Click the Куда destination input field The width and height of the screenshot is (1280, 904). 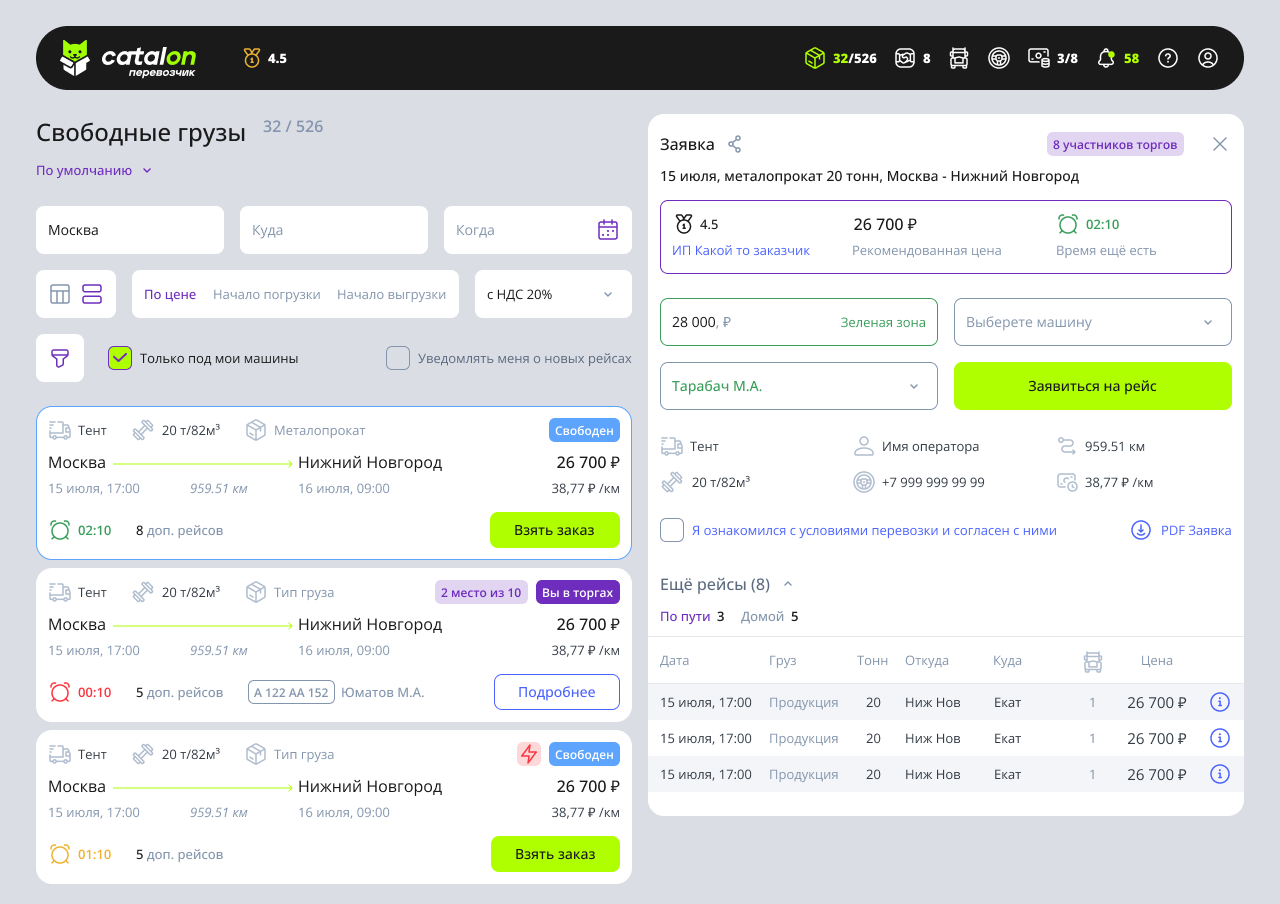[334, 230]
